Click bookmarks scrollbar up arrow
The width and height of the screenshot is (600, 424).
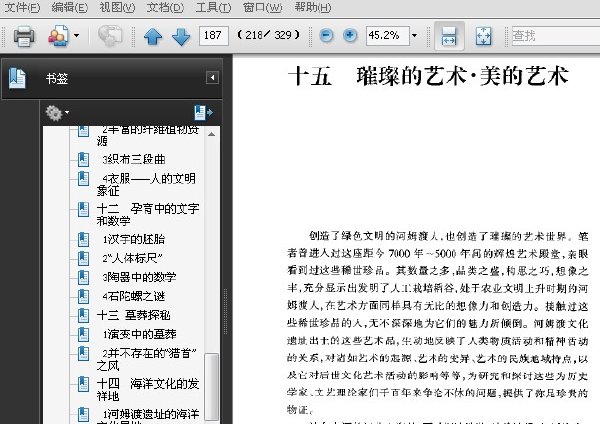[211, 134]
